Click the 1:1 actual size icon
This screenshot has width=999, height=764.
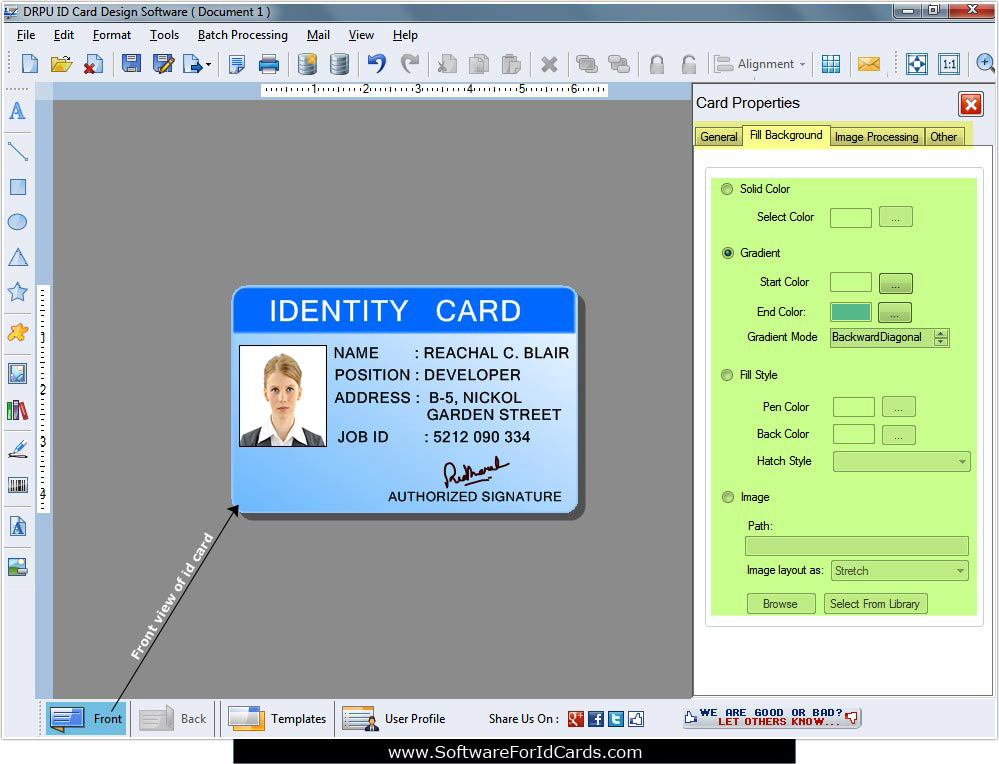click(949, 64)
